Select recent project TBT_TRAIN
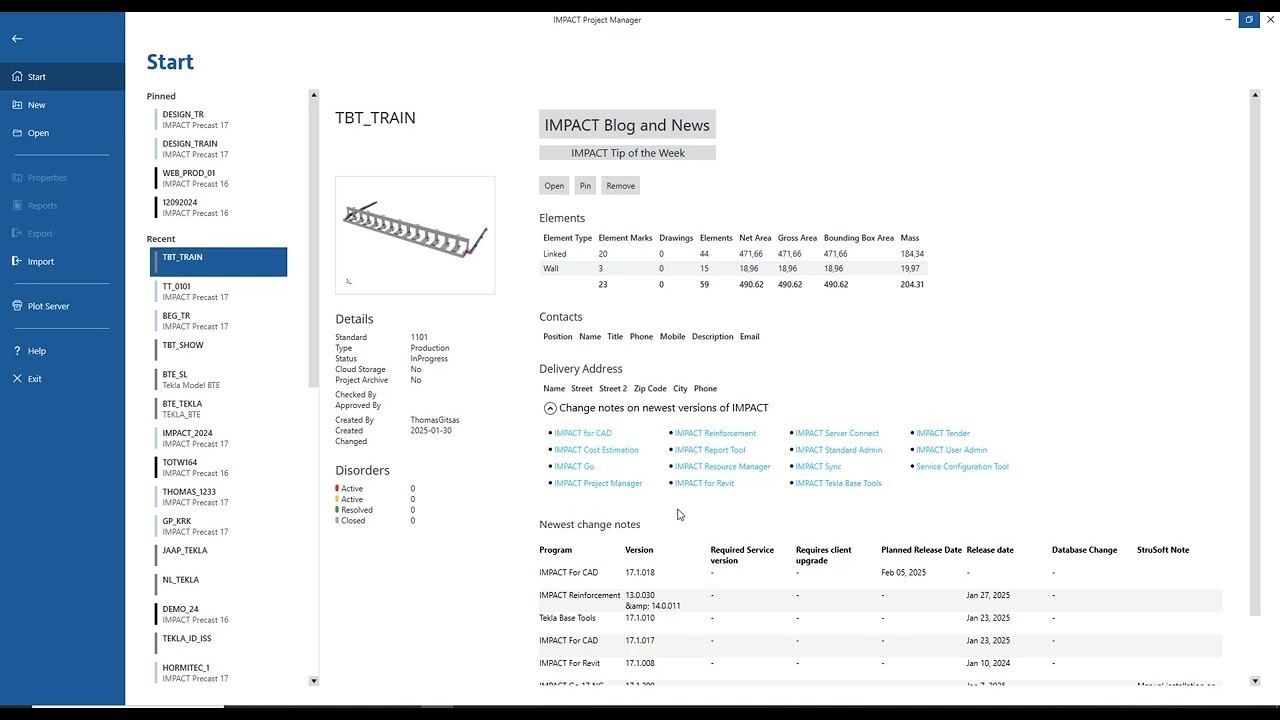The image size is (1280, 720). click(x=218, y=262)
